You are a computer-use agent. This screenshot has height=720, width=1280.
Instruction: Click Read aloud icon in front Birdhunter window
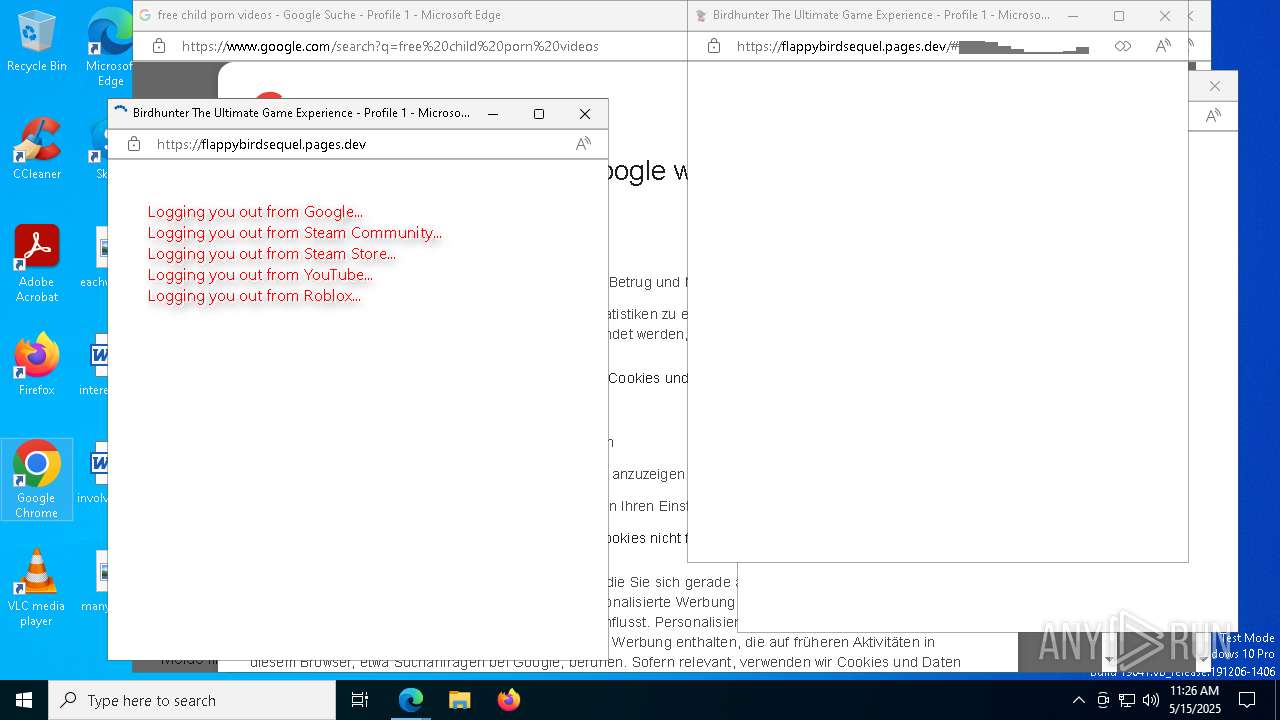pos(583,144)
